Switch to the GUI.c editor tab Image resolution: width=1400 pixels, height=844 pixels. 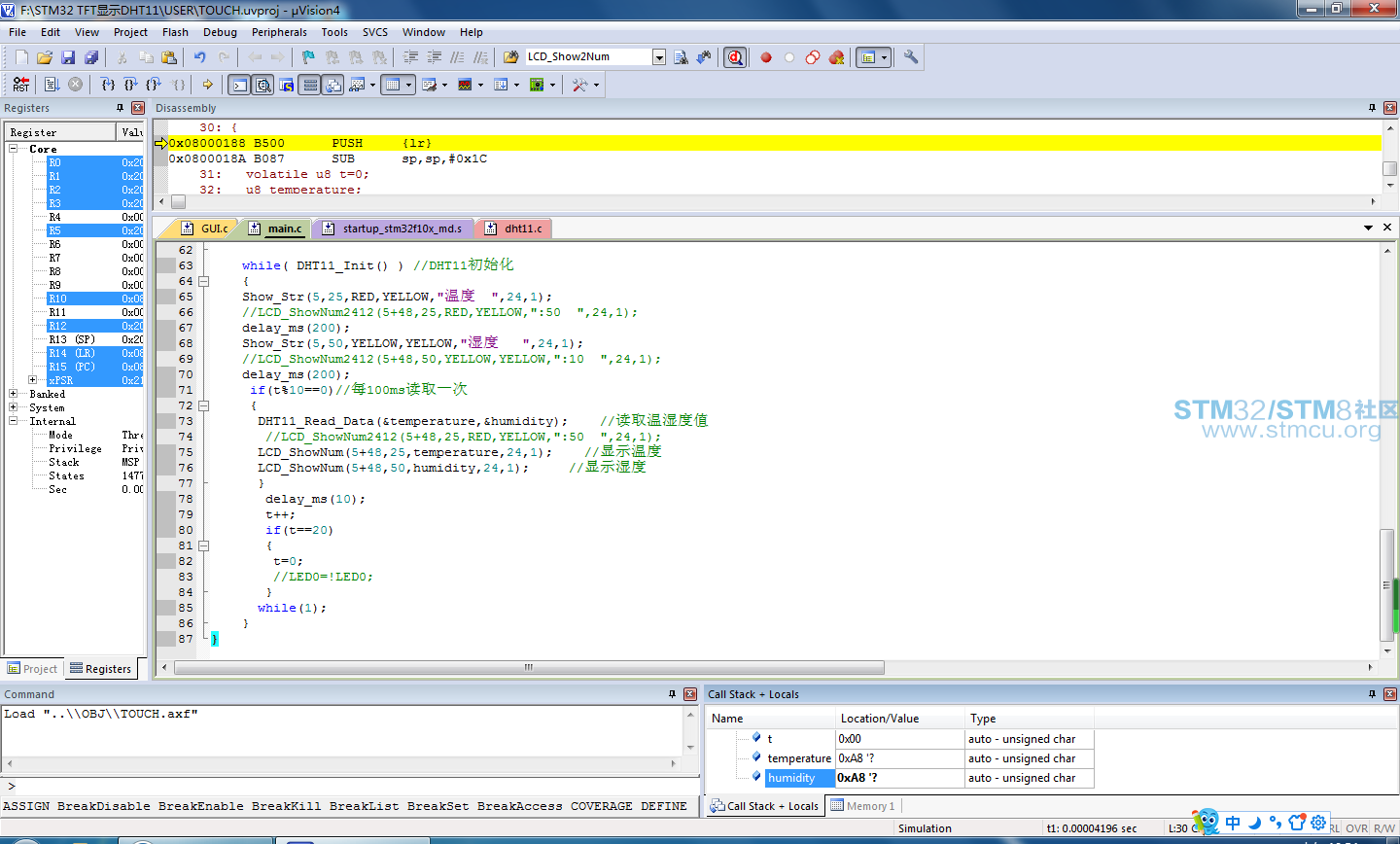coord(205,229)
